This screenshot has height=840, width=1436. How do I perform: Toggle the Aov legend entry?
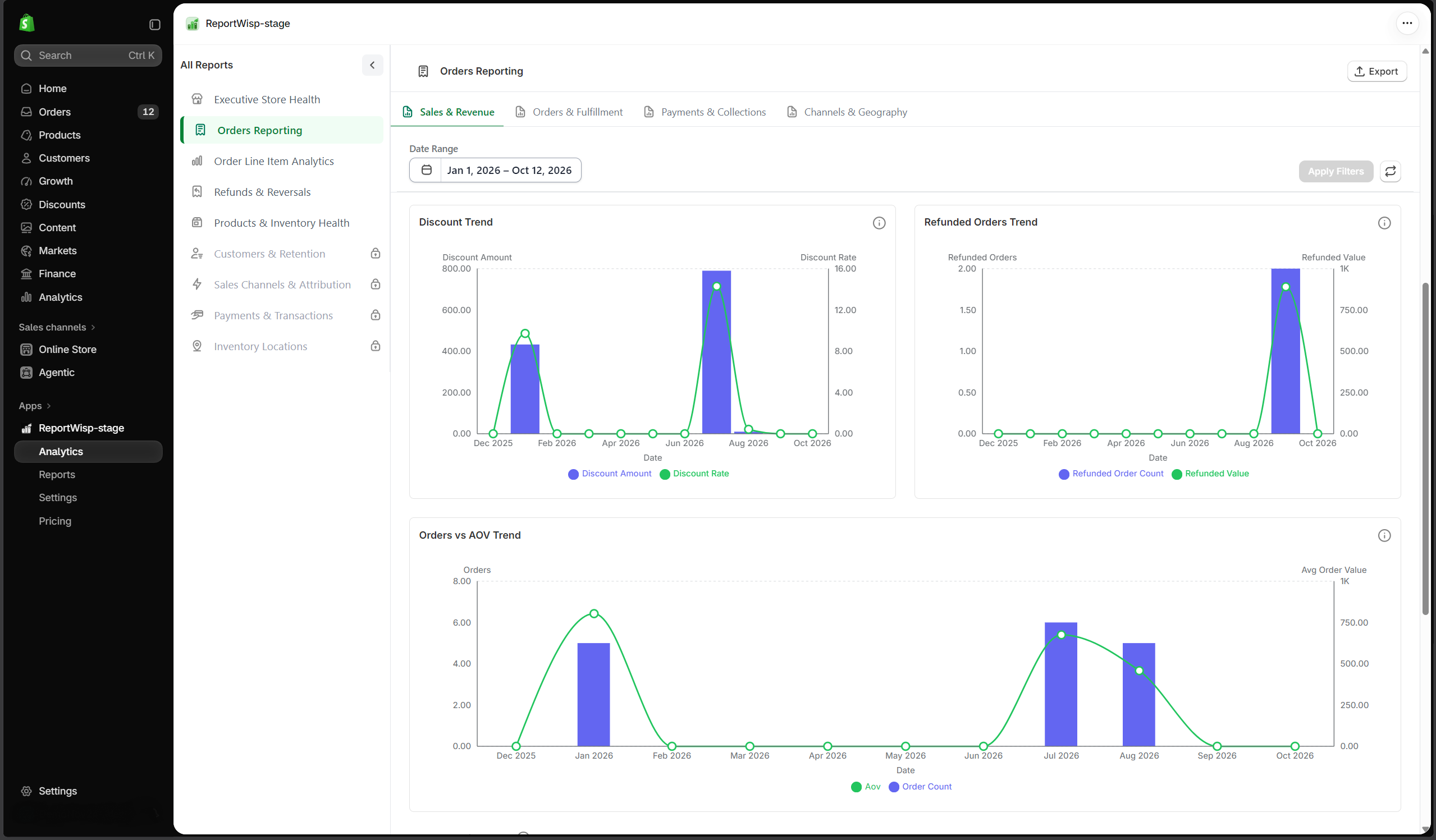866,787
